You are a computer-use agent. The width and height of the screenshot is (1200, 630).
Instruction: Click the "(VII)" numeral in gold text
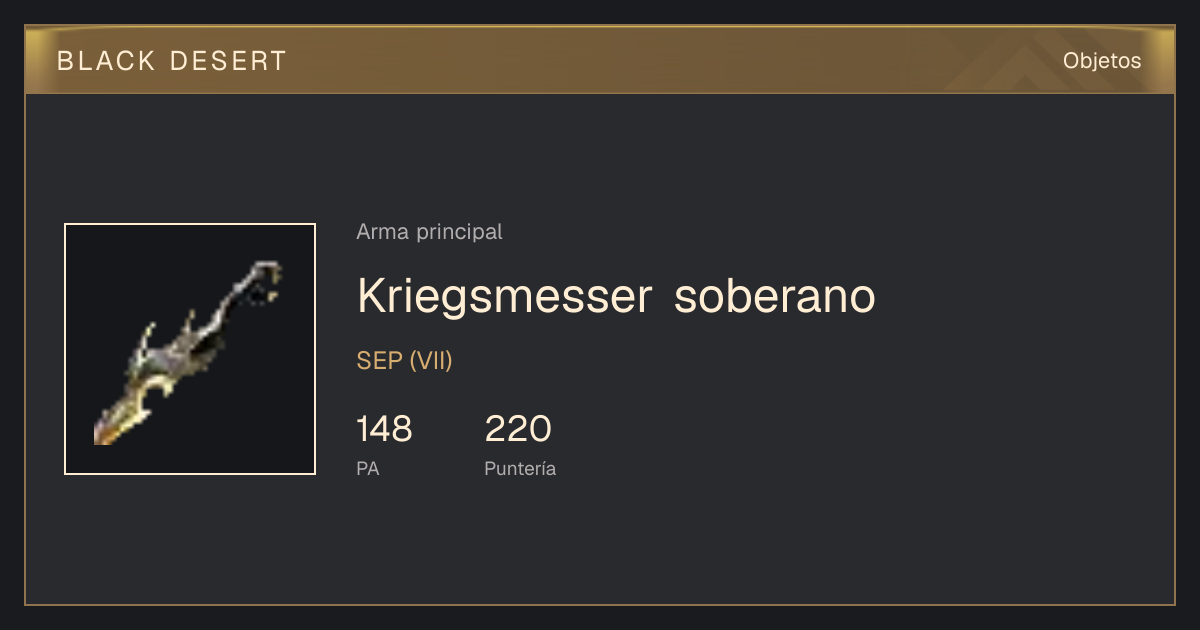[431, 361]
